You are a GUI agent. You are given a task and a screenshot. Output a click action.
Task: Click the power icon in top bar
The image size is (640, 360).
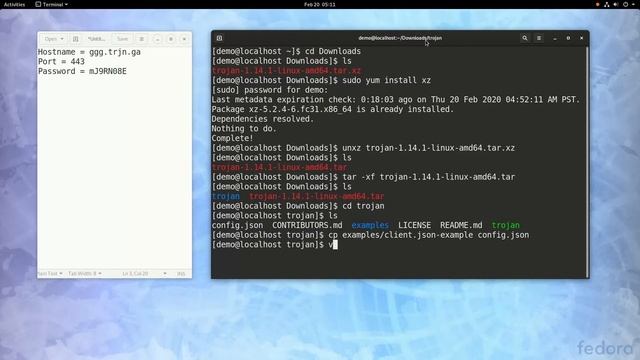625,4
